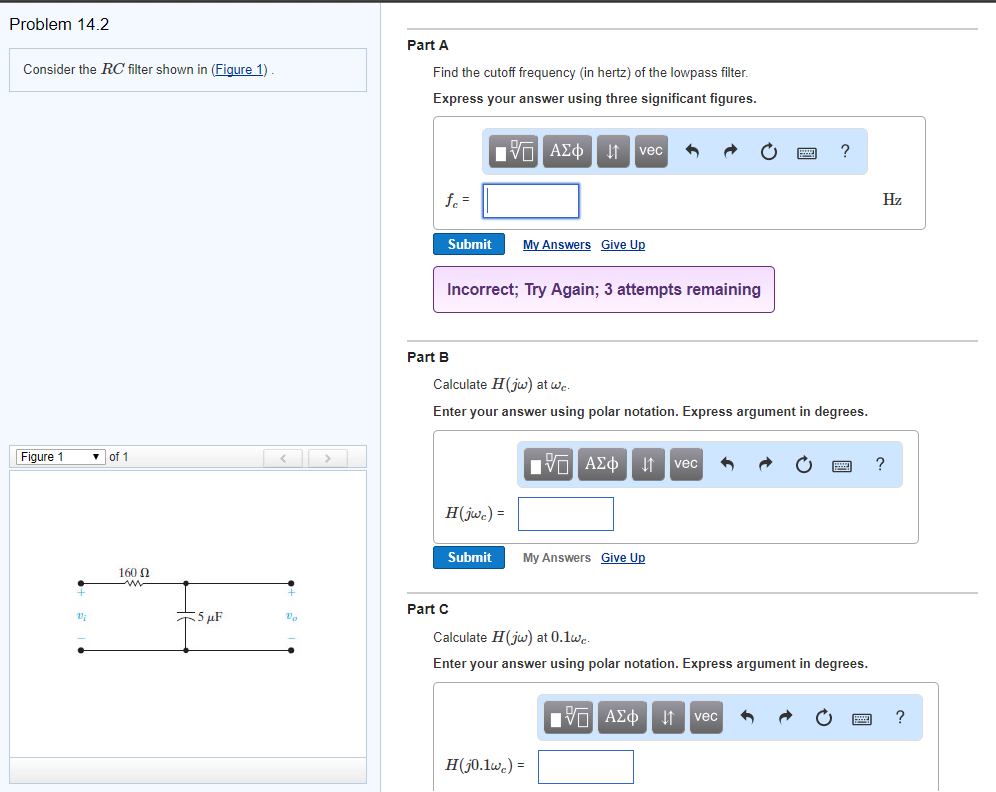This screenshot has width=996, height=792.
Task: Click the 'Incorrect; Try Again' feedback message
Action: click(x=603, y=290)
